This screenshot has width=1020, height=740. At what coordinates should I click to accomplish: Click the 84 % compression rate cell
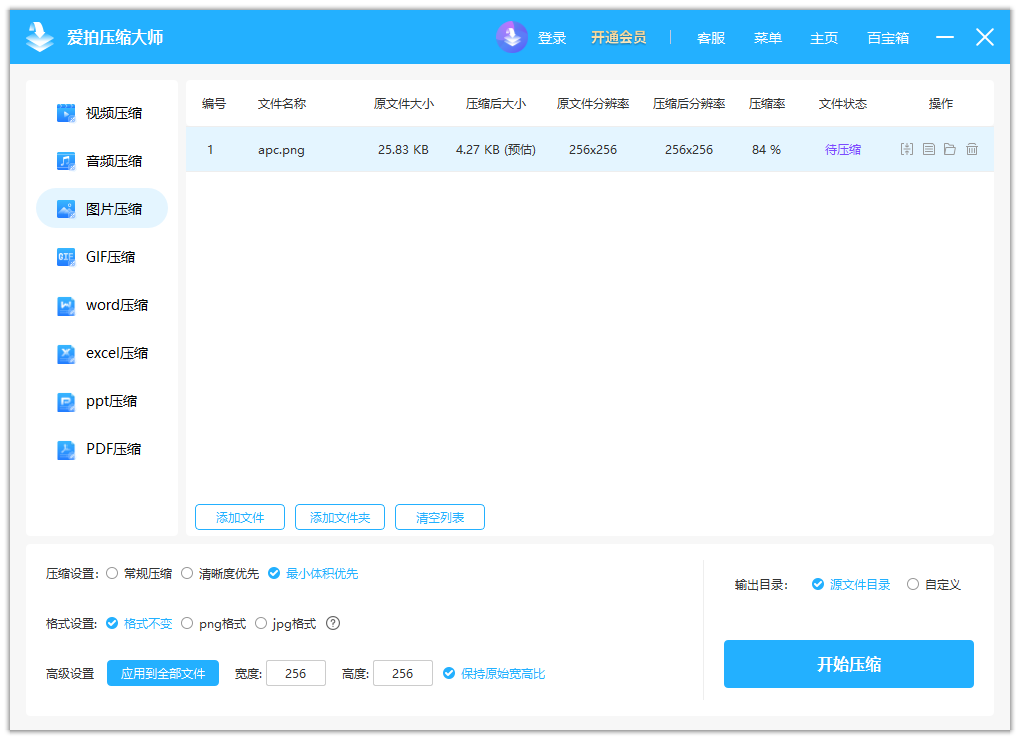coord(766,150)
